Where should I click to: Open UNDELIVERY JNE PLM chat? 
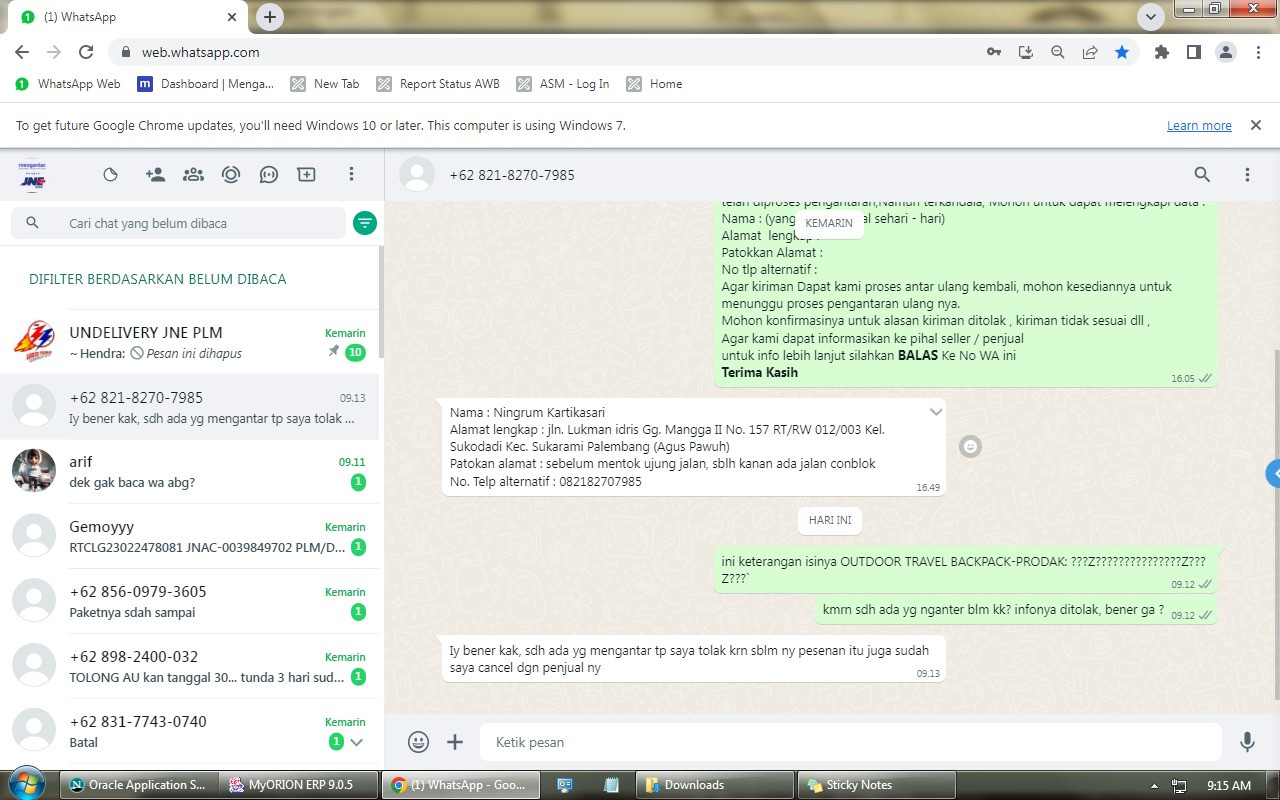tap(190, 342)
